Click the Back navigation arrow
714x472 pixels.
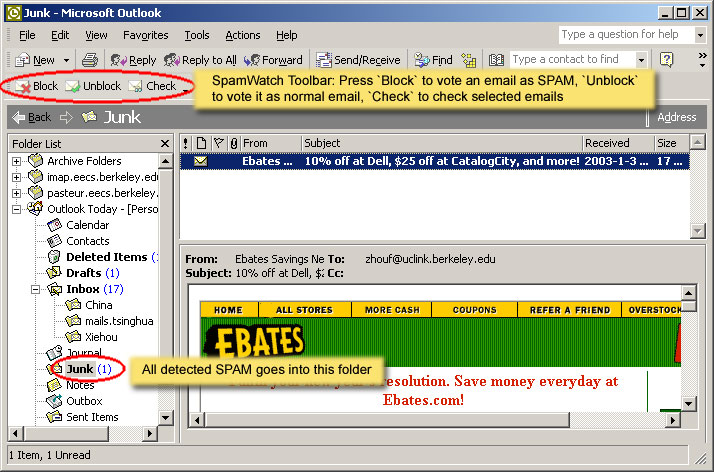31,117
